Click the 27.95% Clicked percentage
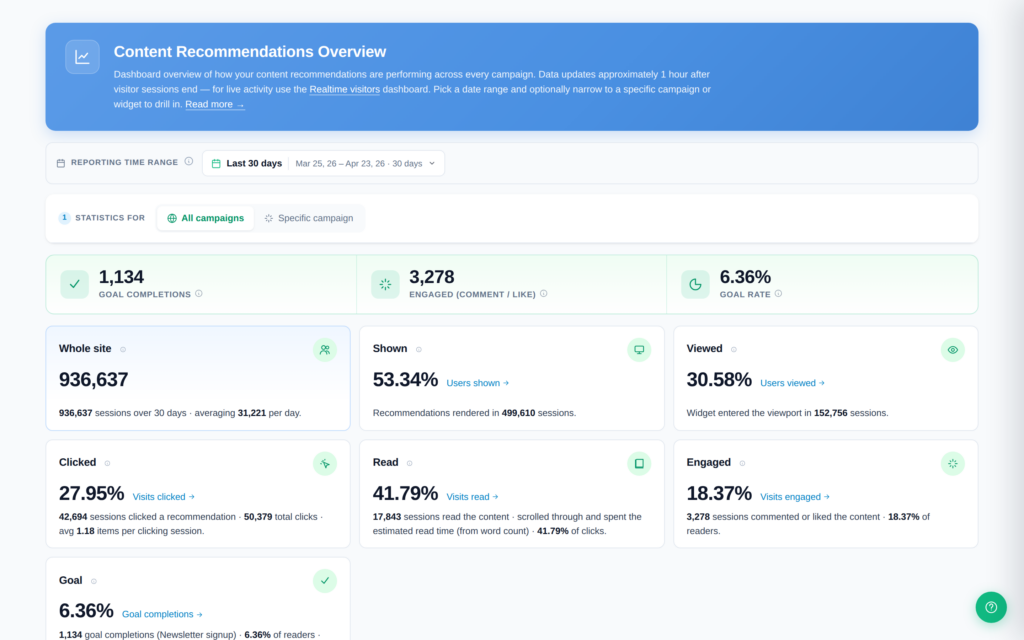 [x=91, y=493]
